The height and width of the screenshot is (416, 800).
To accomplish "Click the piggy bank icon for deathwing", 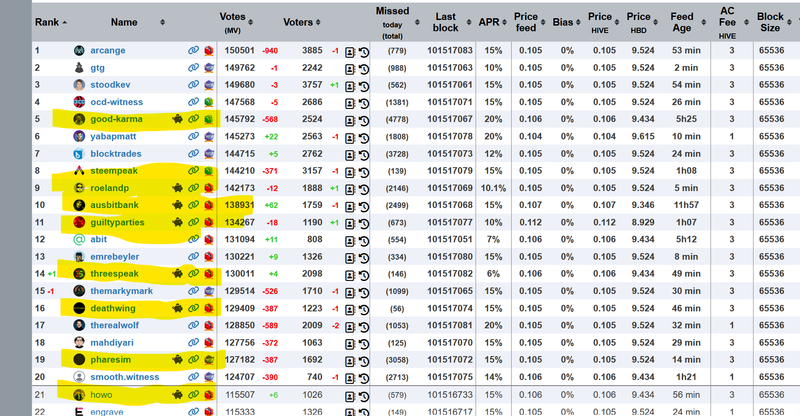I will tap(176, 308).
